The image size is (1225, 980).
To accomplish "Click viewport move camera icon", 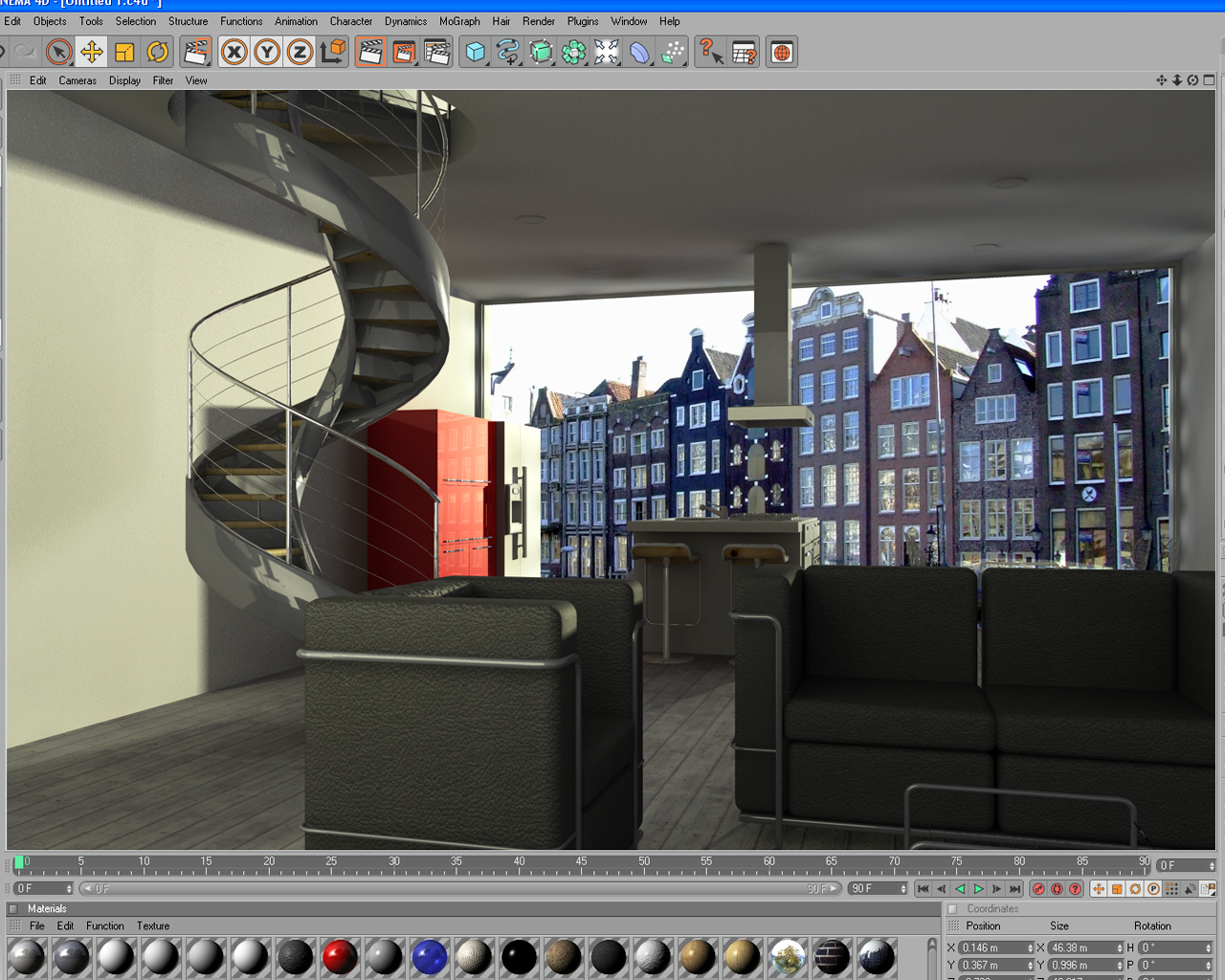I will (x=1162, y=80).
